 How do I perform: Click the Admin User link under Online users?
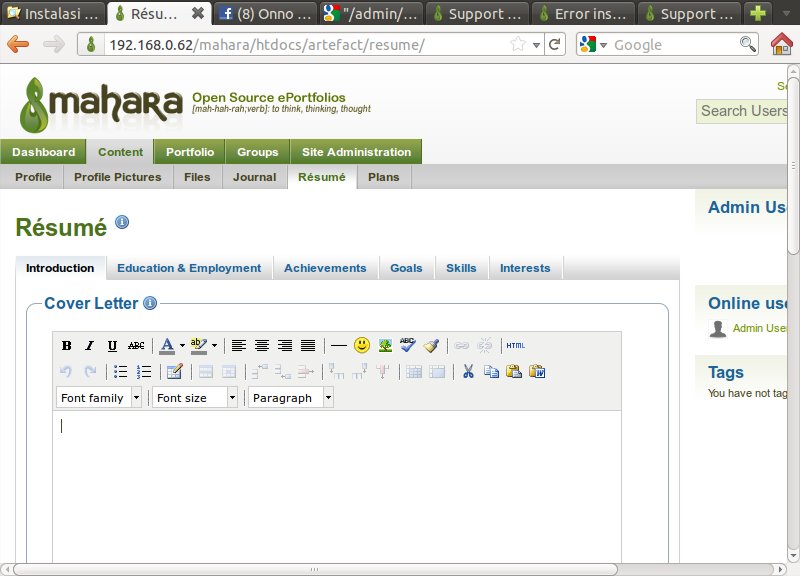click(x=759, y=328)
